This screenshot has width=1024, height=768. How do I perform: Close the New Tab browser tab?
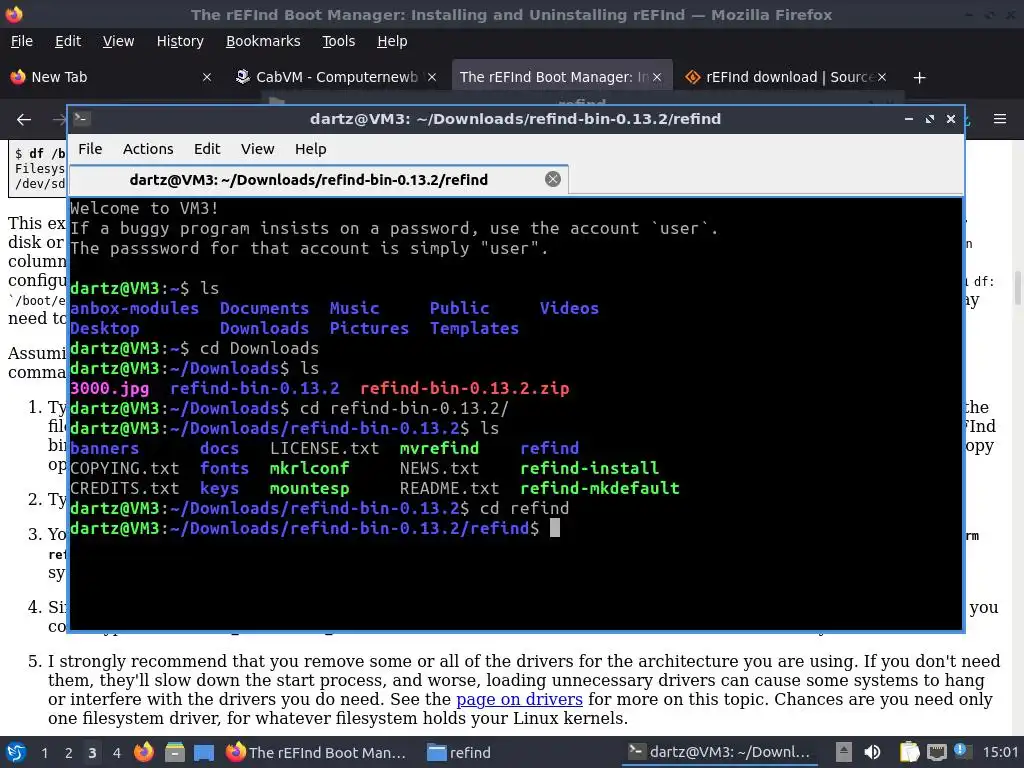206,77
